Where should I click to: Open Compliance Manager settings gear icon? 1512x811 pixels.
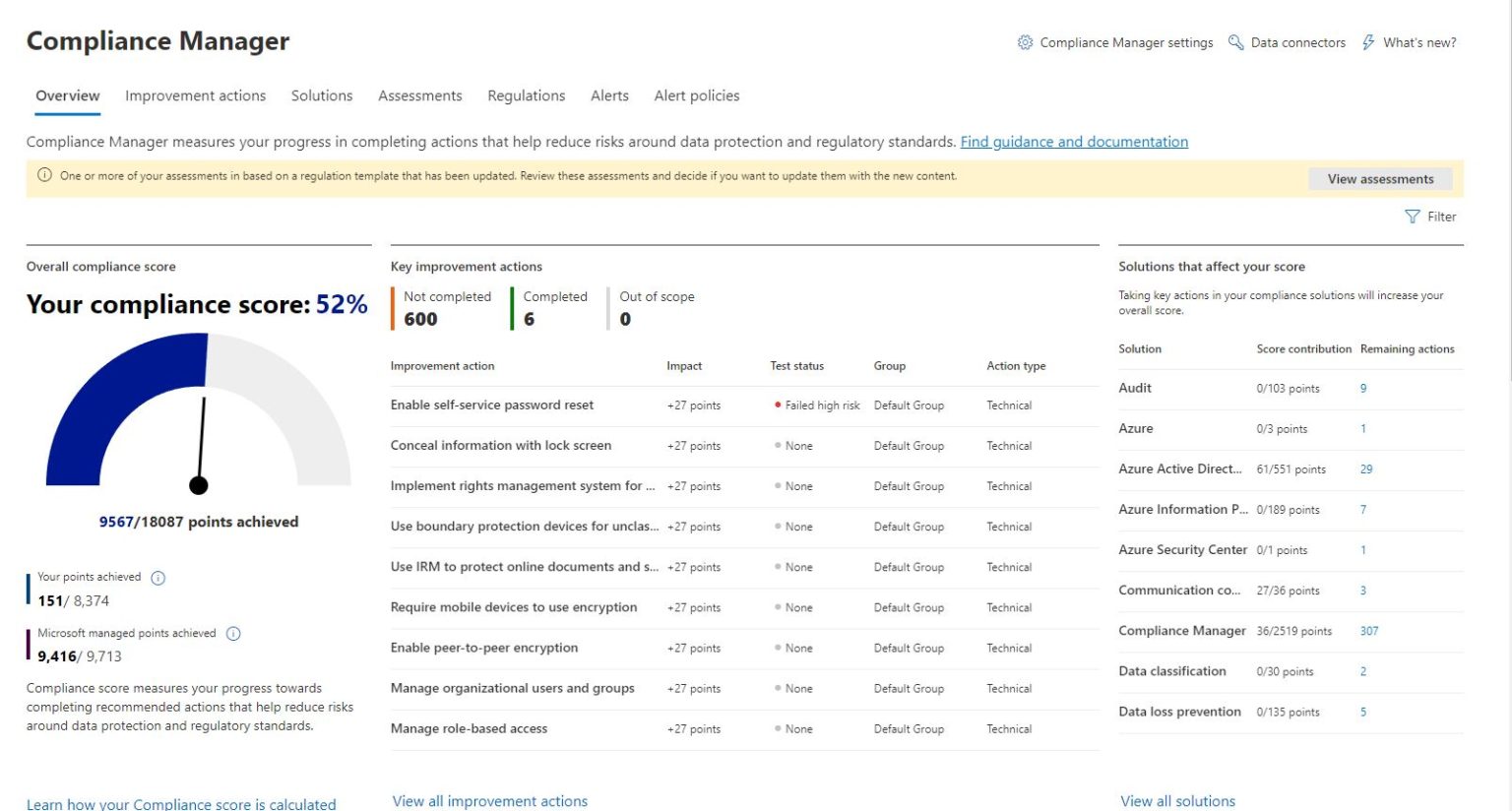1025,42
